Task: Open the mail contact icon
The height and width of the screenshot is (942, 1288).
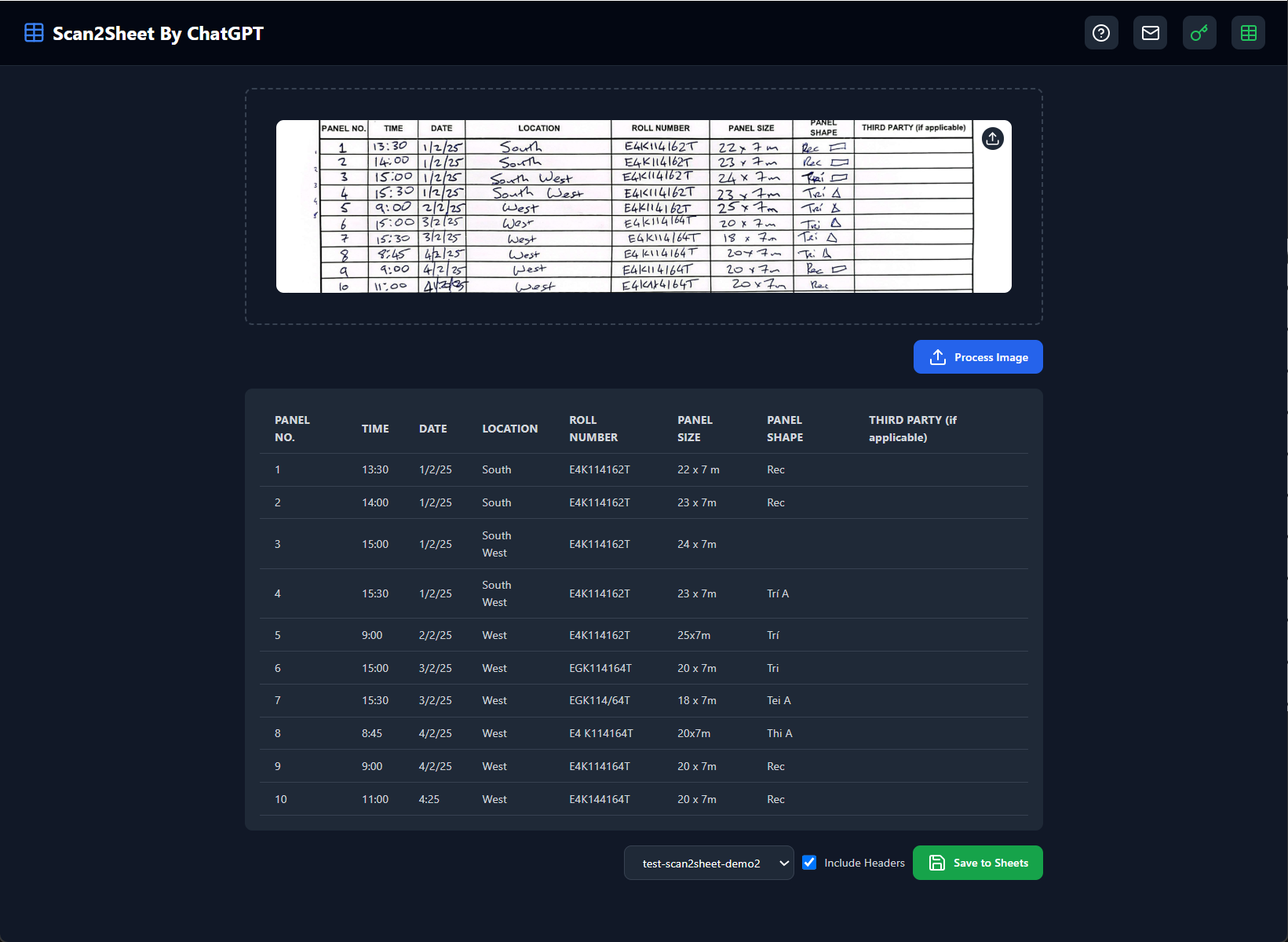Action: pyautogui.click(x=1150, y=33)
